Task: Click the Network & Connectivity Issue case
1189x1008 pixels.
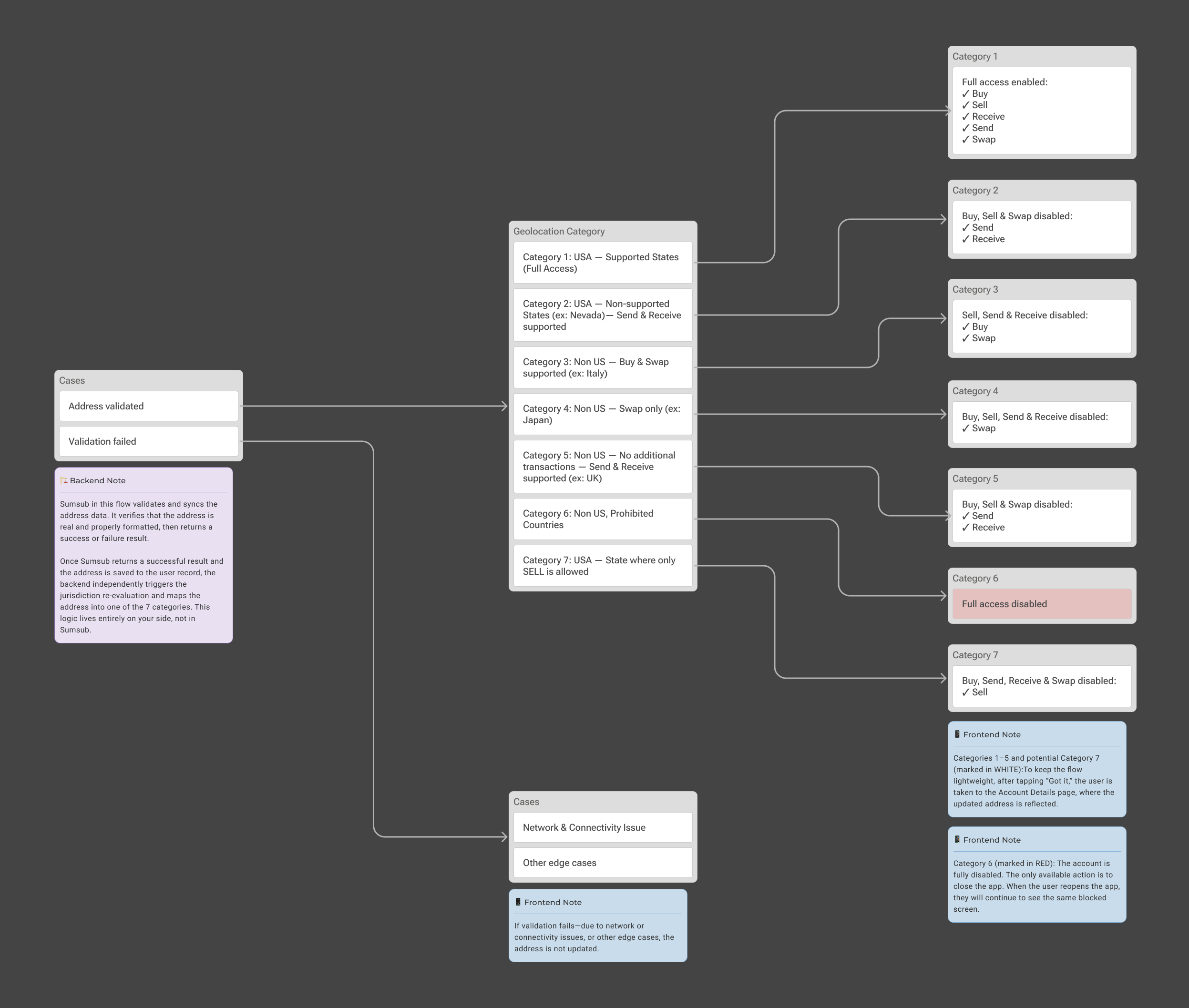Action: click(x=603, y=827)
